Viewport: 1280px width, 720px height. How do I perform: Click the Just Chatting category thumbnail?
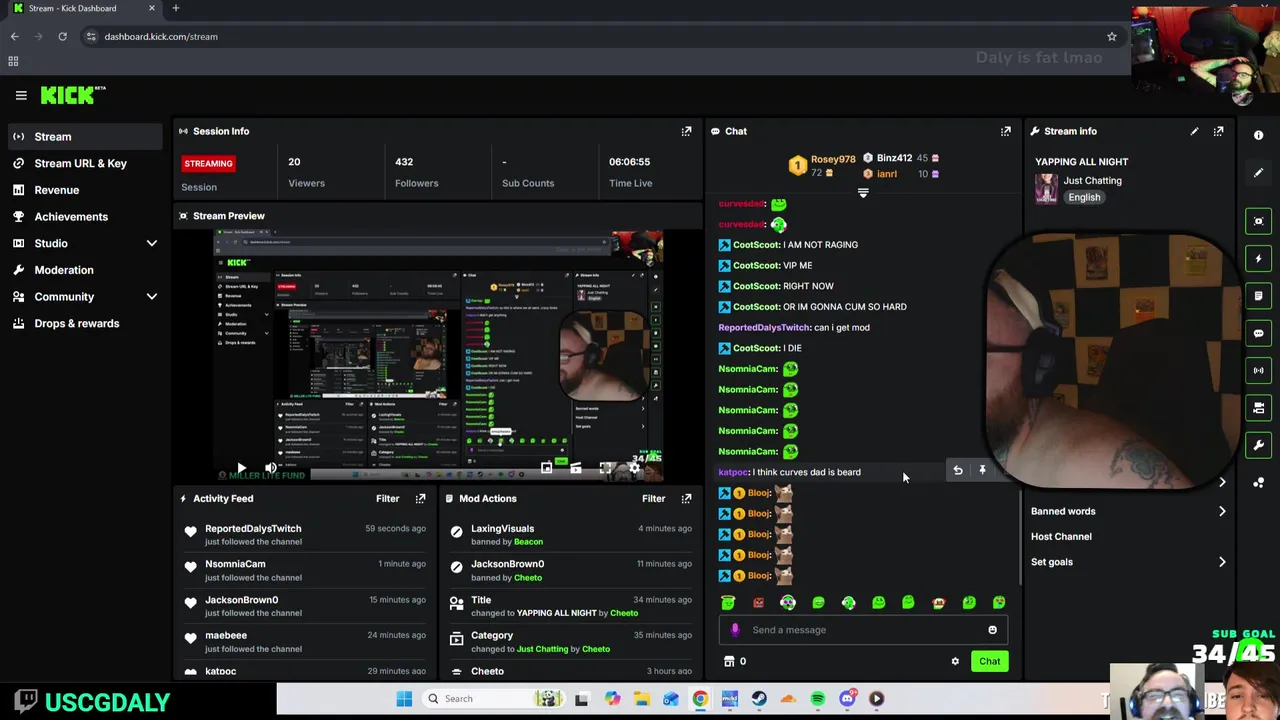pyautogui.click(x=1046, y=188)
